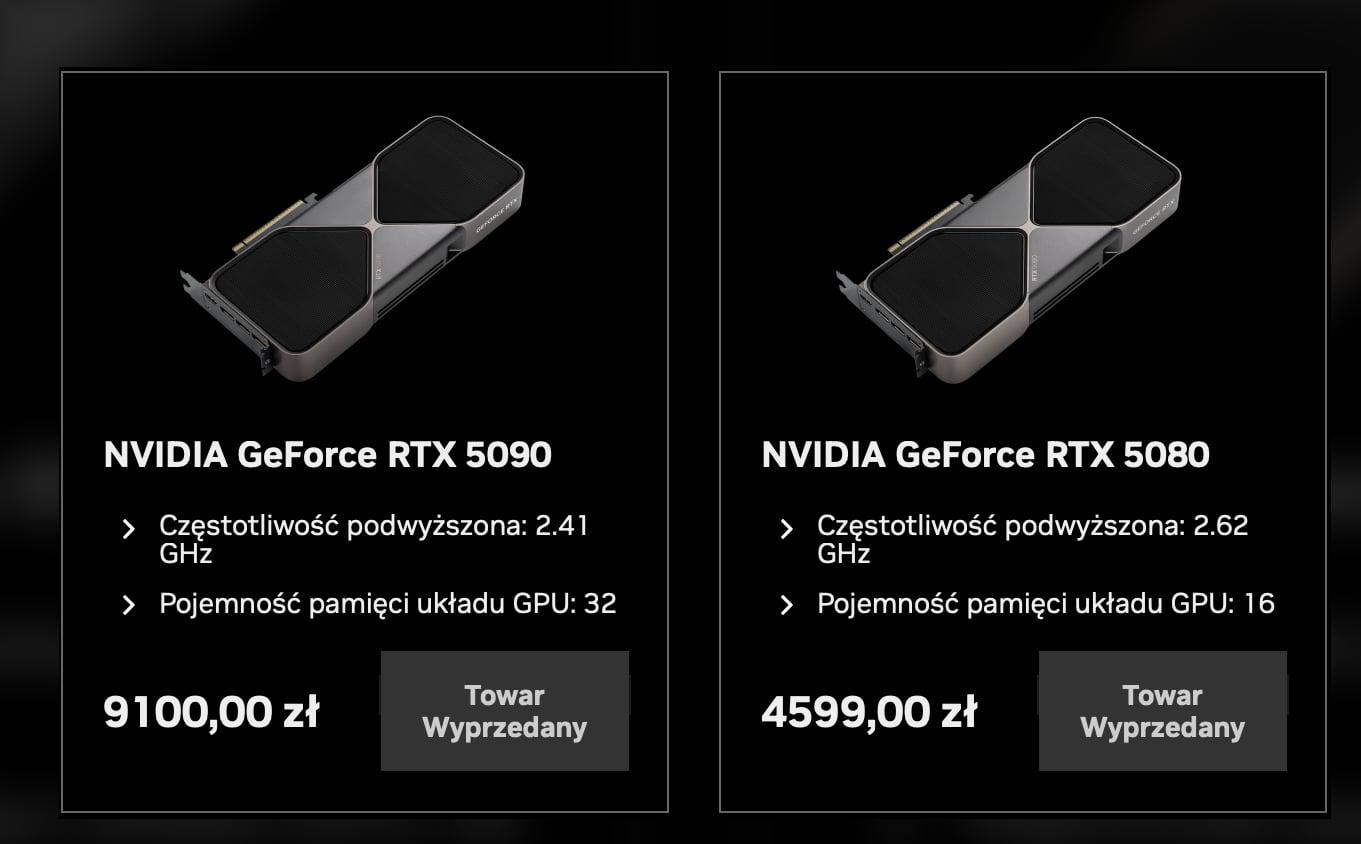Click chevron beside GPU memory 16 spec
This screenshot has width=1361, height=844.
pyautogui.click(x=786, y=605)
